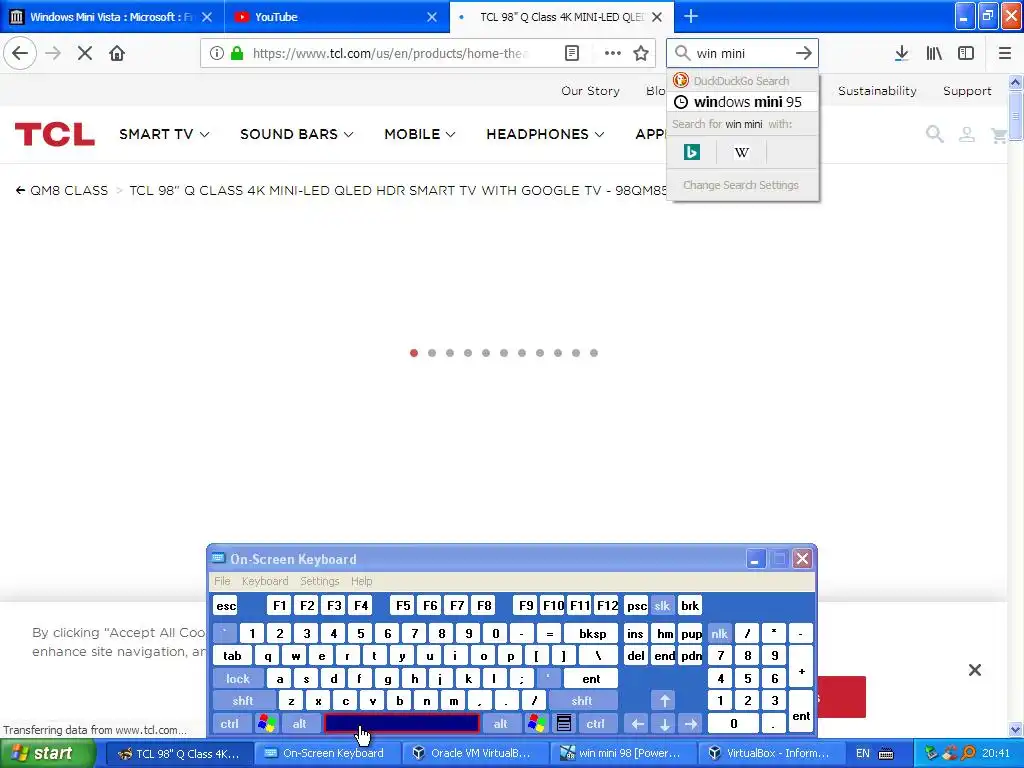
Task: Select the first red carousel dot
Action: click(x=414, y=353)
